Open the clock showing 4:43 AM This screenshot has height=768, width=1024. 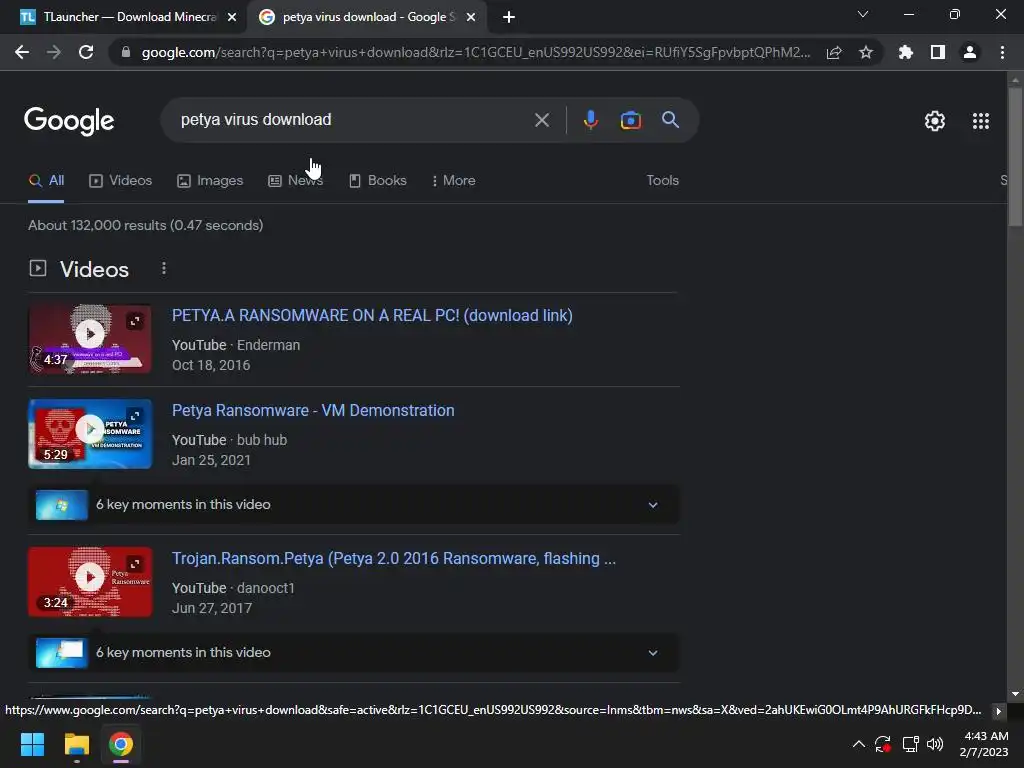(x=984, y=744)
